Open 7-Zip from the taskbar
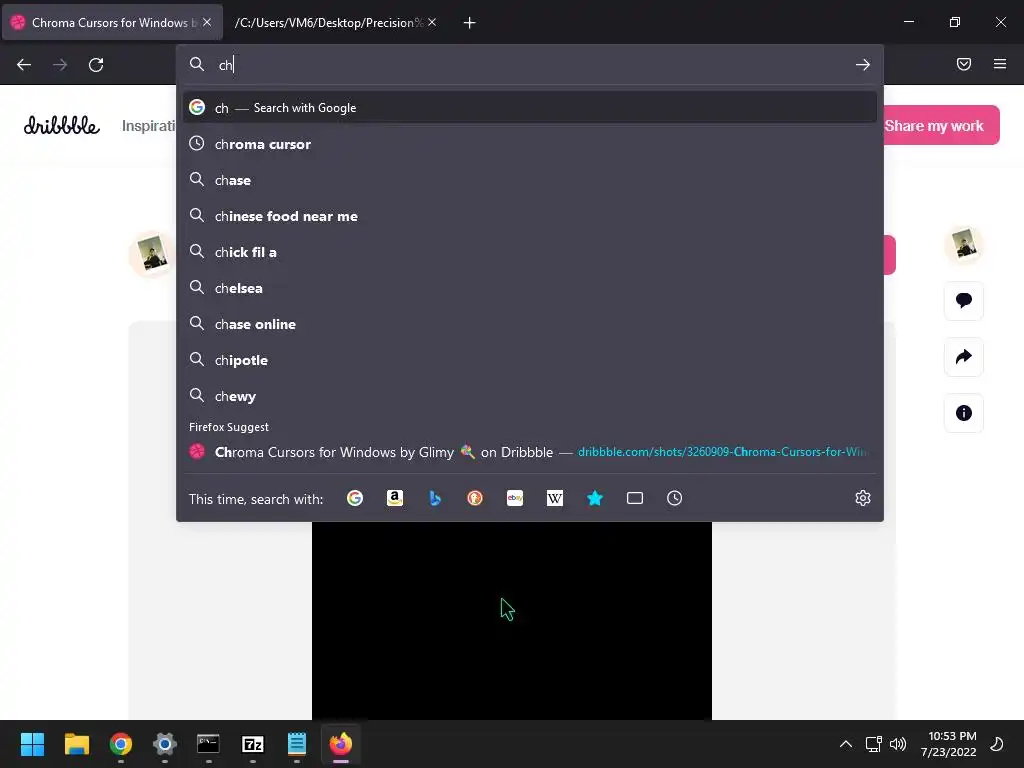Viewport: 1024px width, 768px height. tap(253, 744)
